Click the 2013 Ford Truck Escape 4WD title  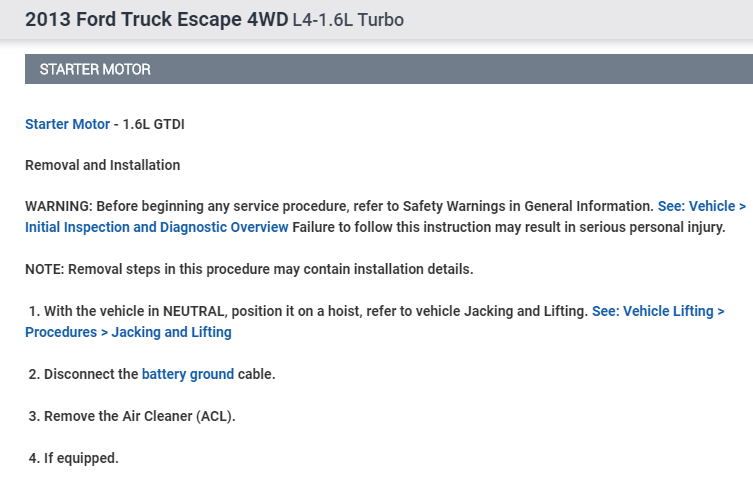pyautogui.click(x=155, y=19)
